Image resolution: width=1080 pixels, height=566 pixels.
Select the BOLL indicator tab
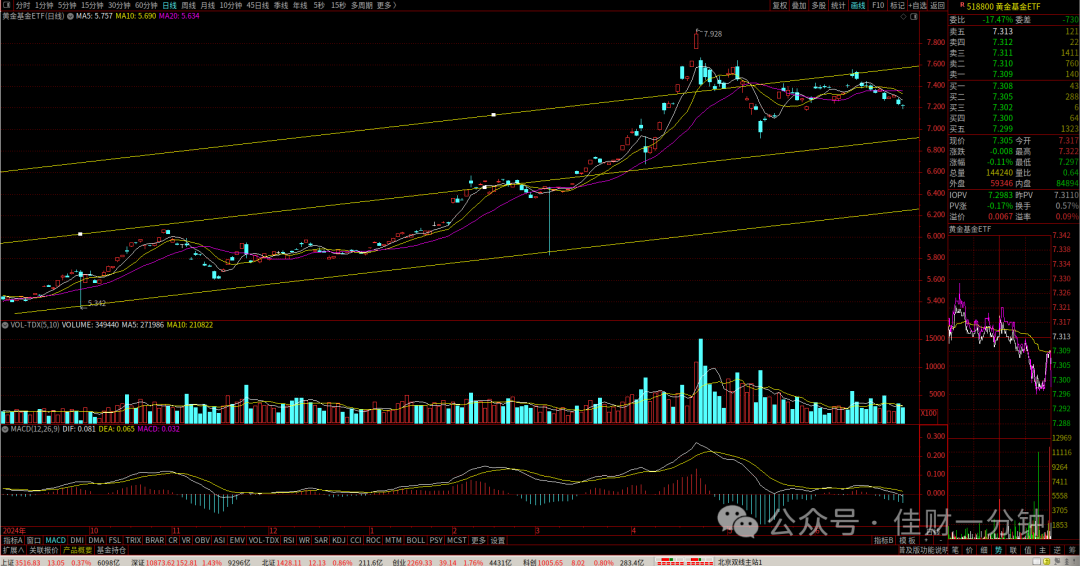click(x=415, y=541)
